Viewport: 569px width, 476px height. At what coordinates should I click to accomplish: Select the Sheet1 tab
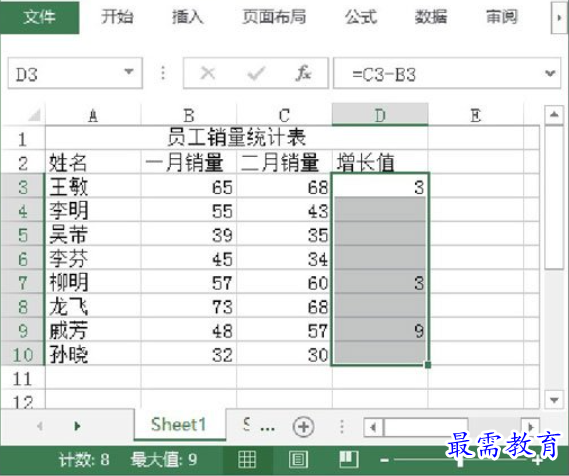[179, 424]
